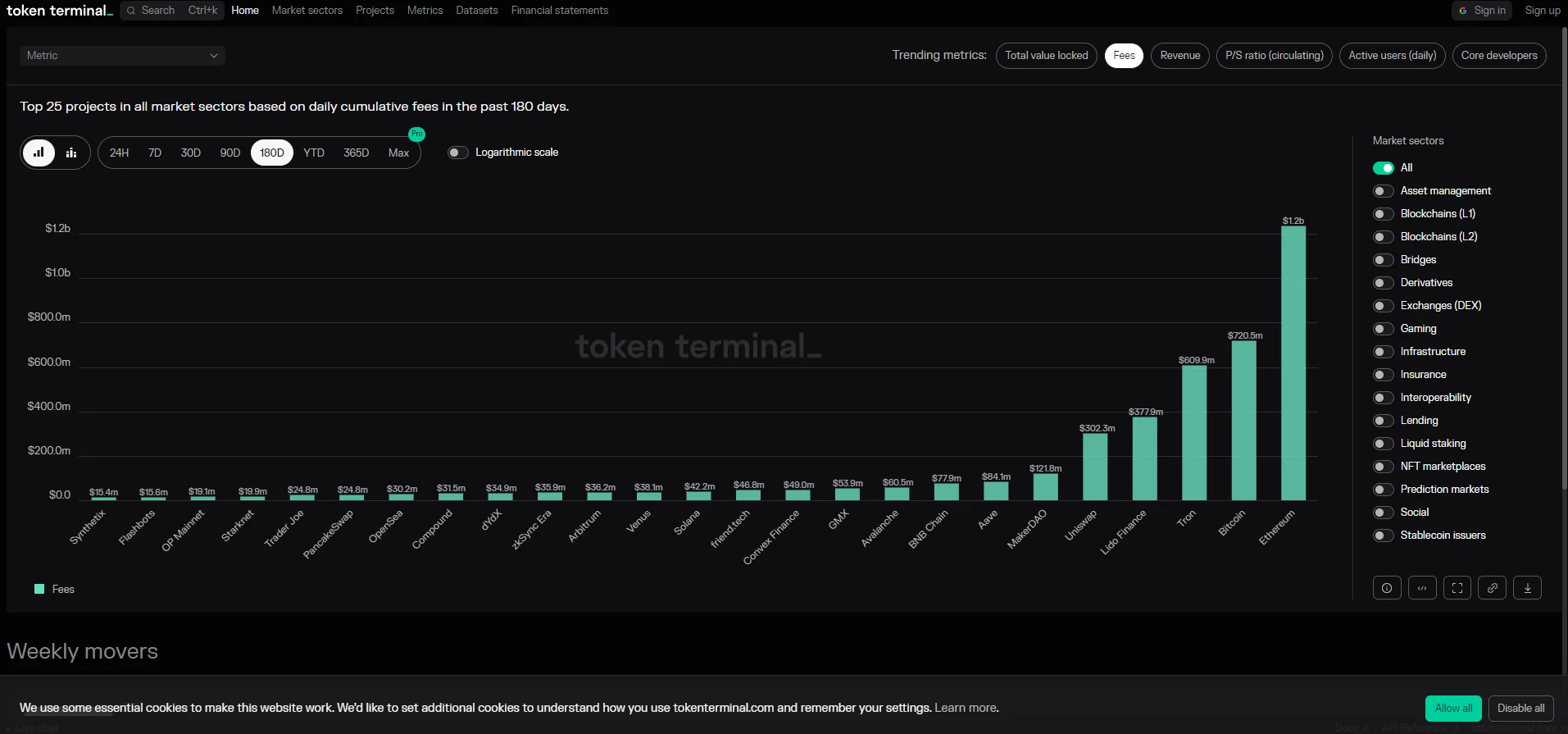Select the Fees trending metric
The image size is (1568, 734).
pyautogui.click(x=1124, y=56)
